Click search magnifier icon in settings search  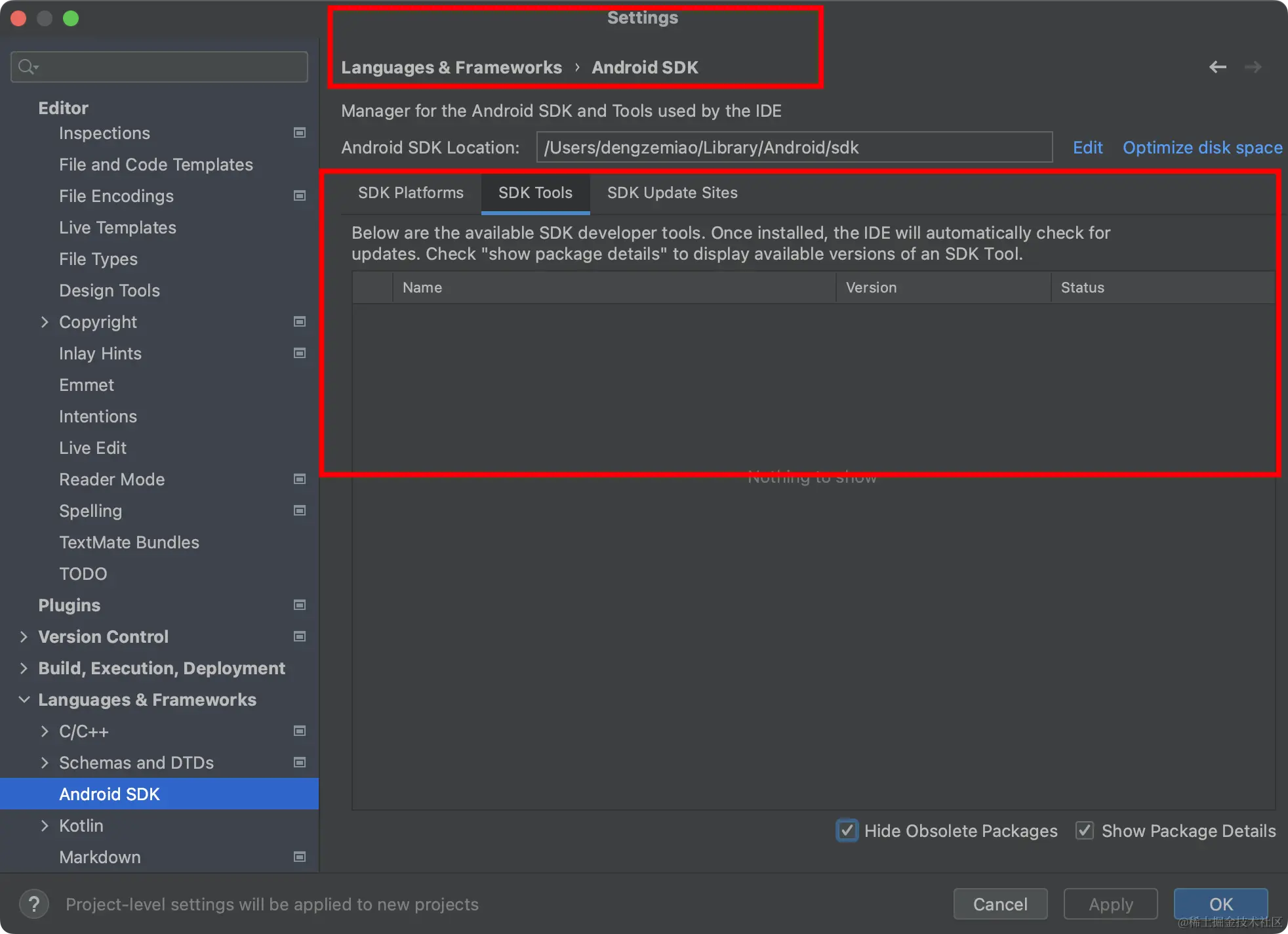[27, 67]
